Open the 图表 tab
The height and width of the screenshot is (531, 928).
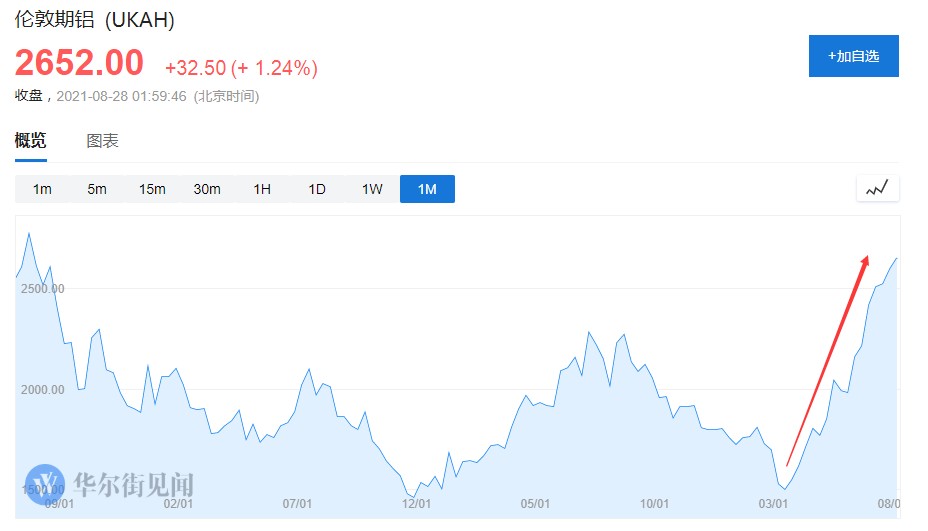click(102, 141)
